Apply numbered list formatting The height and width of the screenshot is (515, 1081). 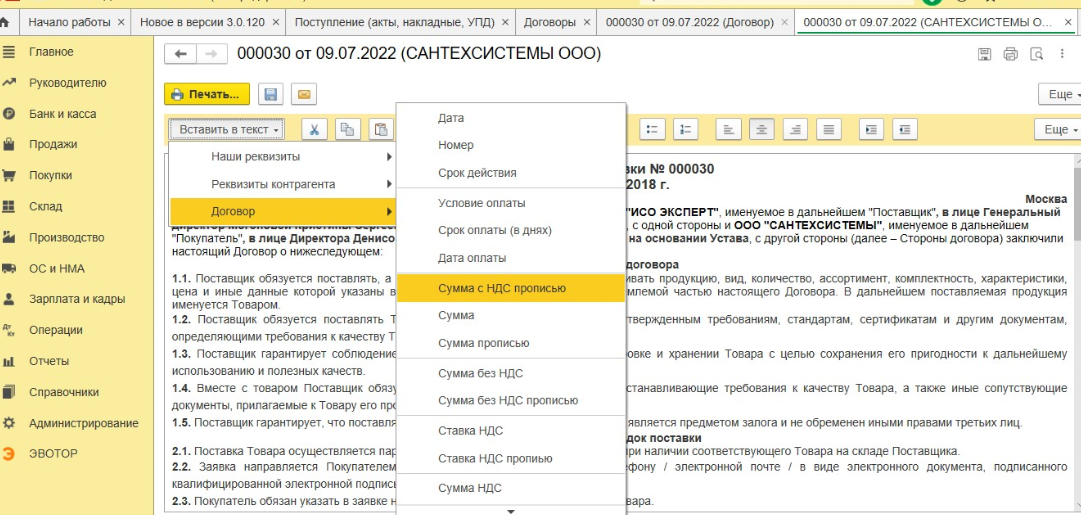pyautogui.click(x=685, y=129)
